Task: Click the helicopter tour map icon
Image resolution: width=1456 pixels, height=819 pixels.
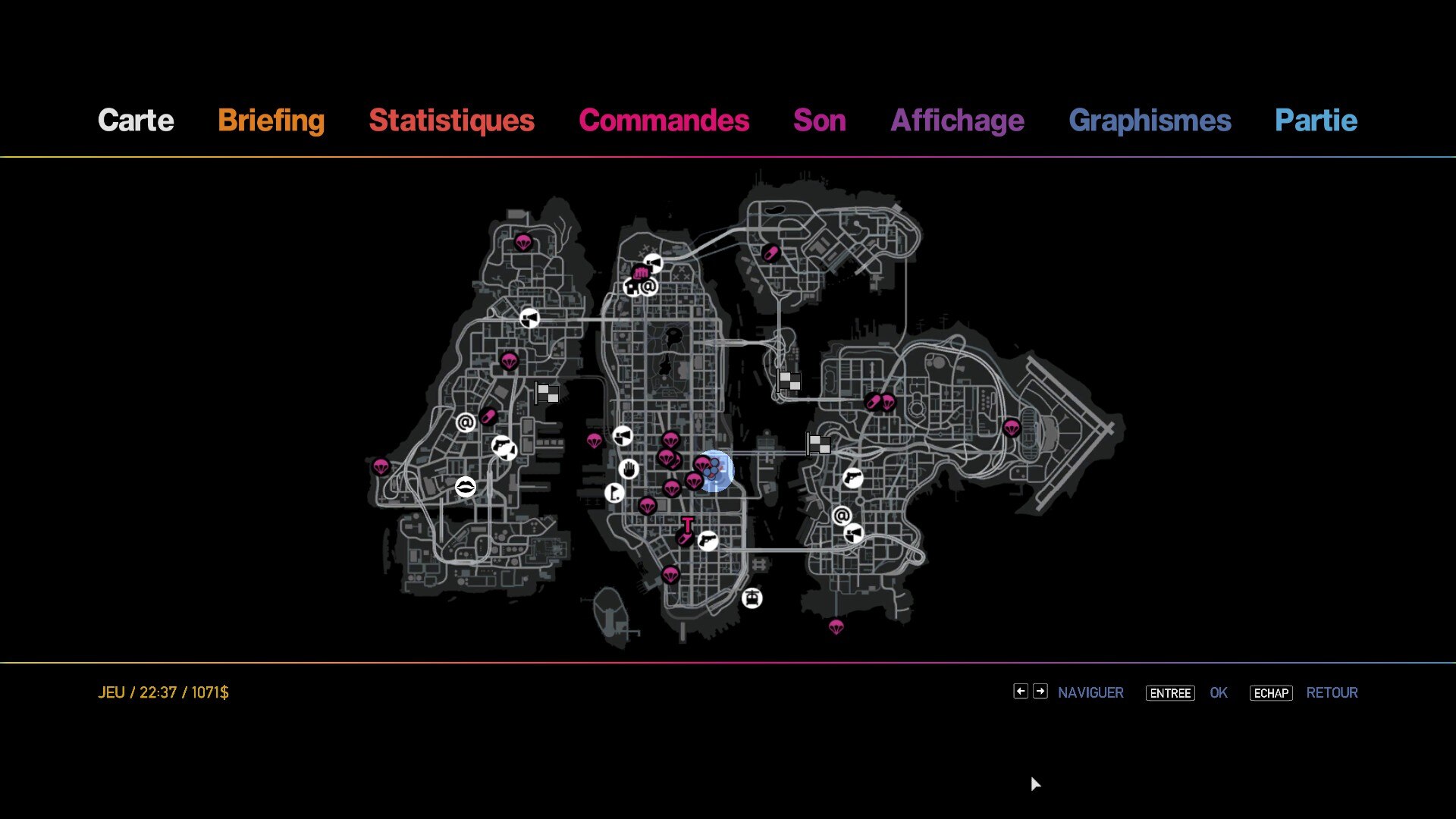Action: click(x=752, y=598)
